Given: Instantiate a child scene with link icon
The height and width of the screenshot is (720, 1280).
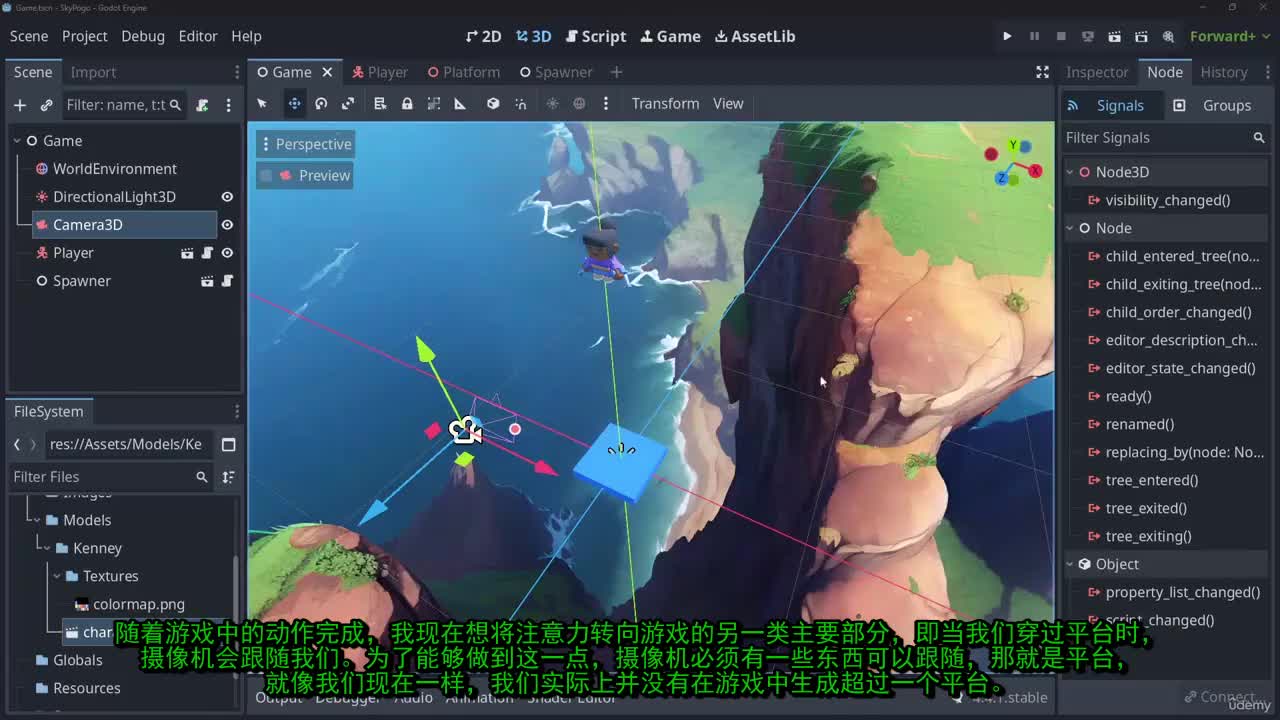Looking at the screenshot, I should click(46, 105).
